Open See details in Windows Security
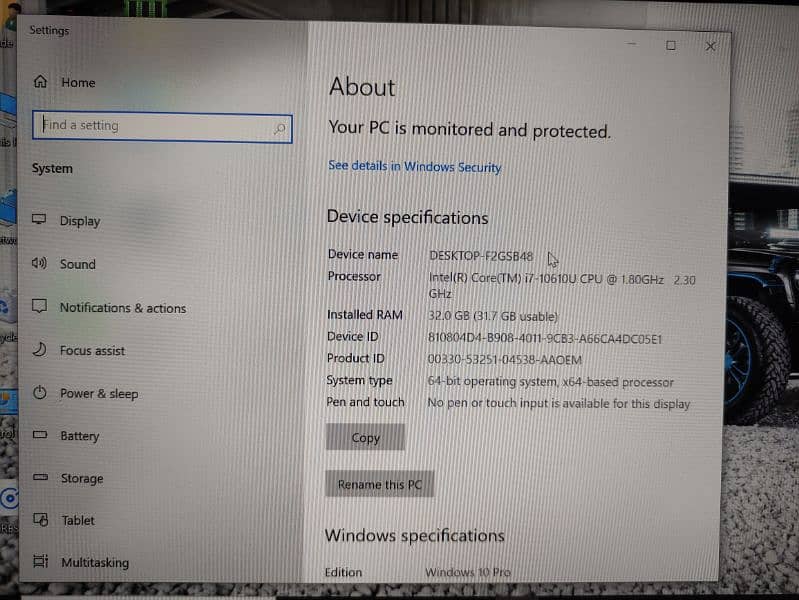This screenshot has width=799, height=600. tap(414, 167)
